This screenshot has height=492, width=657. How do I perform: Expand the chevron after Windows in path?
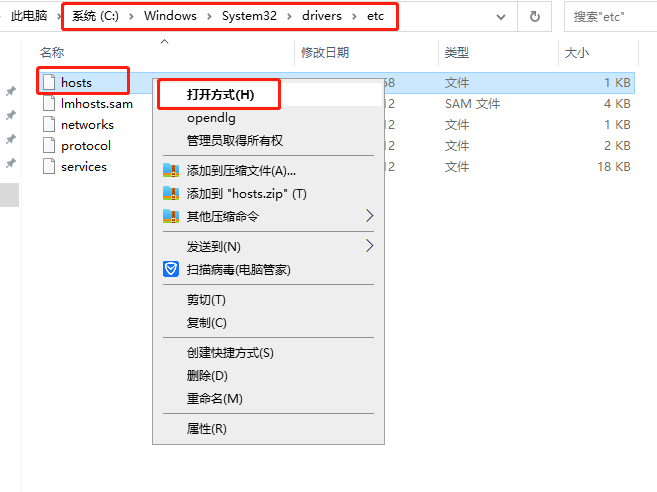[x=209, y=16]
